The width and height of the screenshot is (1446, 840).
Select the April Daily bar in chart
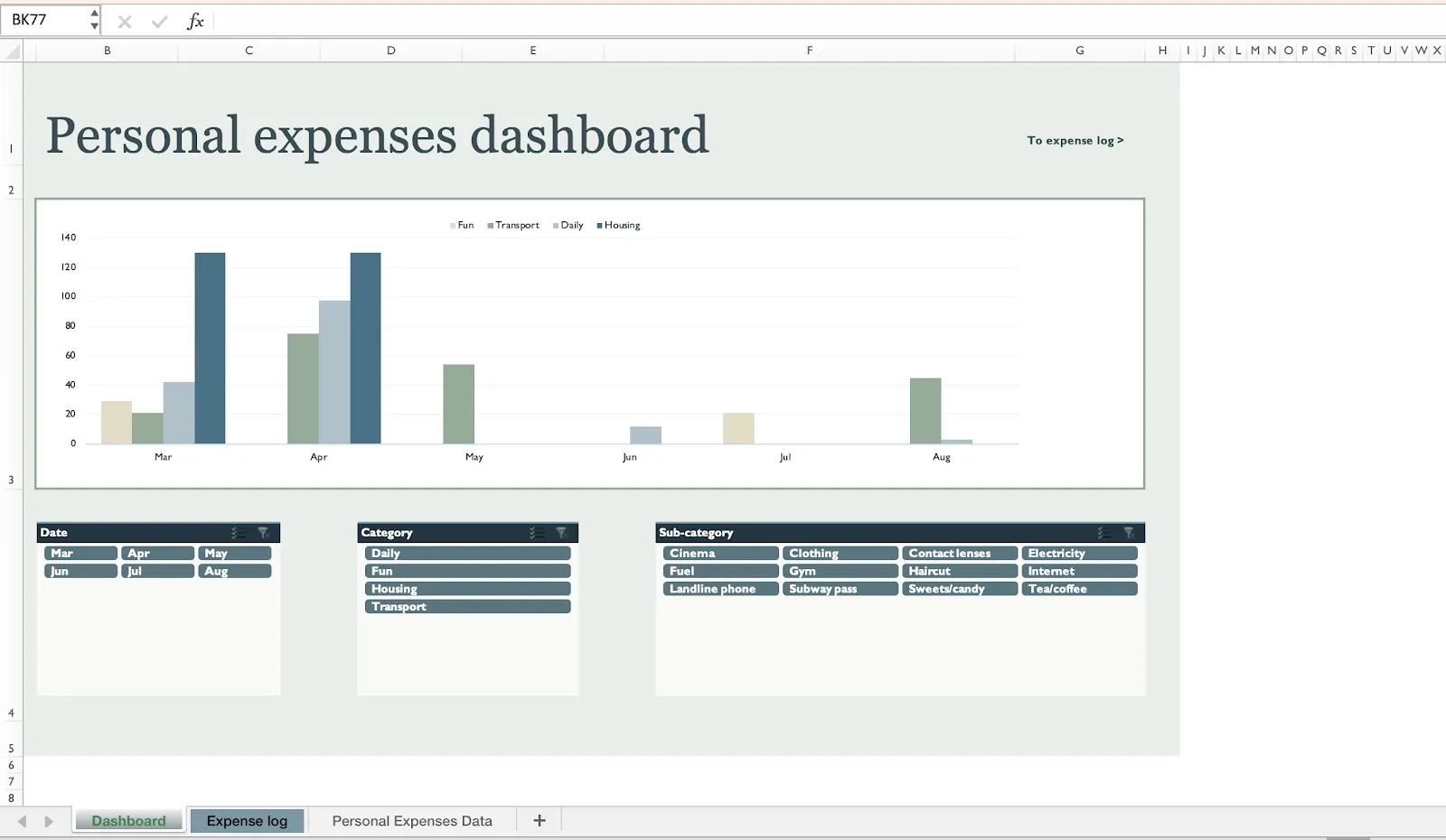click(334, 372)
